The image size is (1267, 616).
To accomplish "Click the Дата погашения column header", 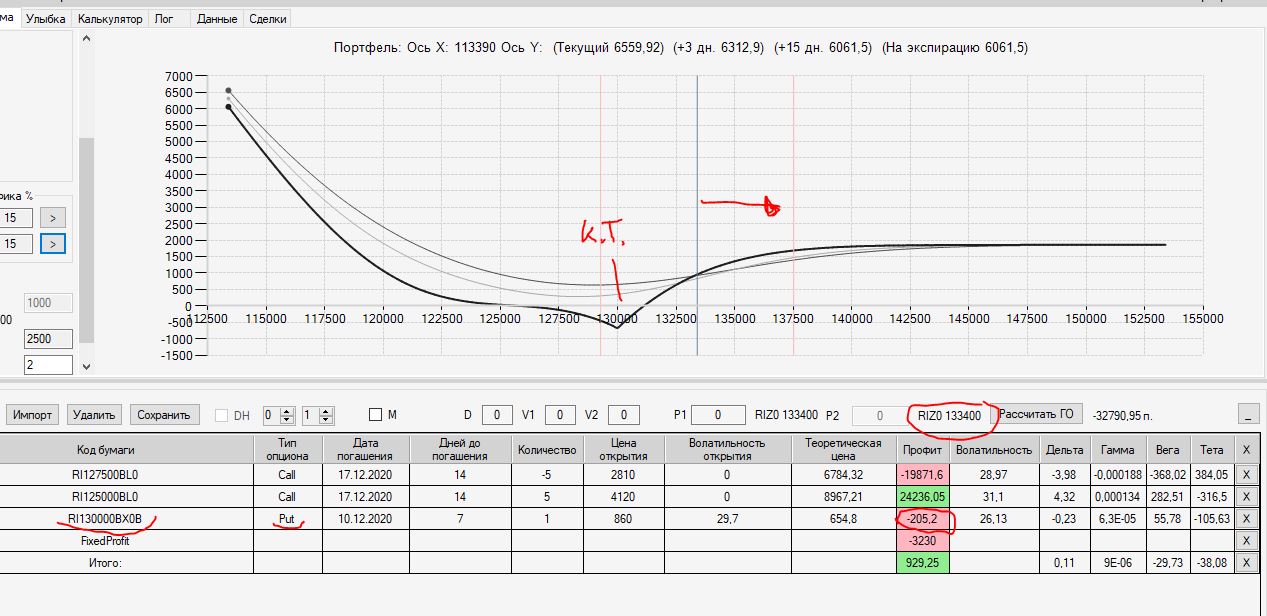I will click(x=366, y=449).
